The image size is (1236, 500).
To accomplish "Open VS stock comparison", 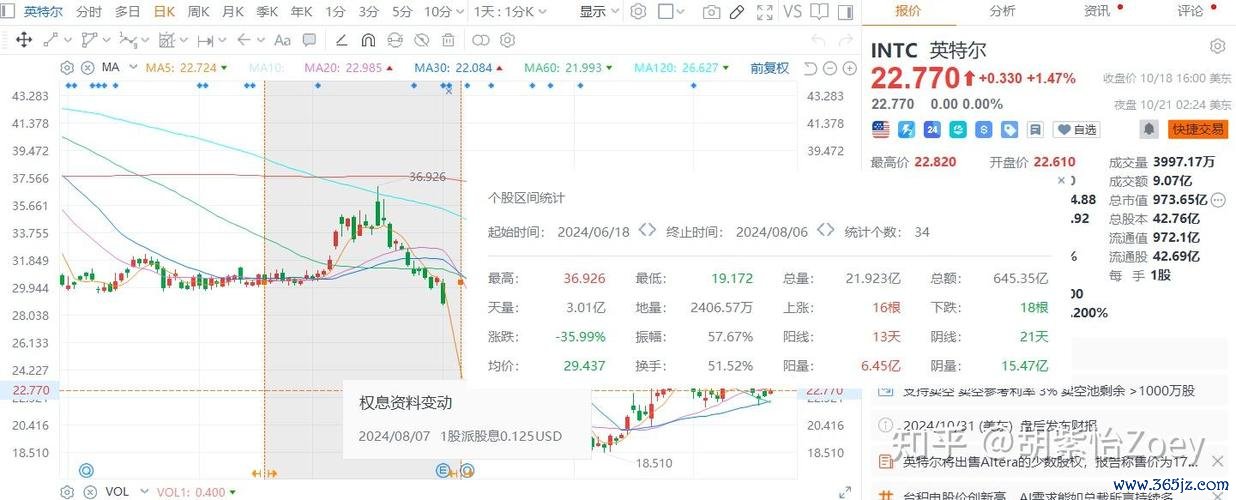I will pos(793,12).
